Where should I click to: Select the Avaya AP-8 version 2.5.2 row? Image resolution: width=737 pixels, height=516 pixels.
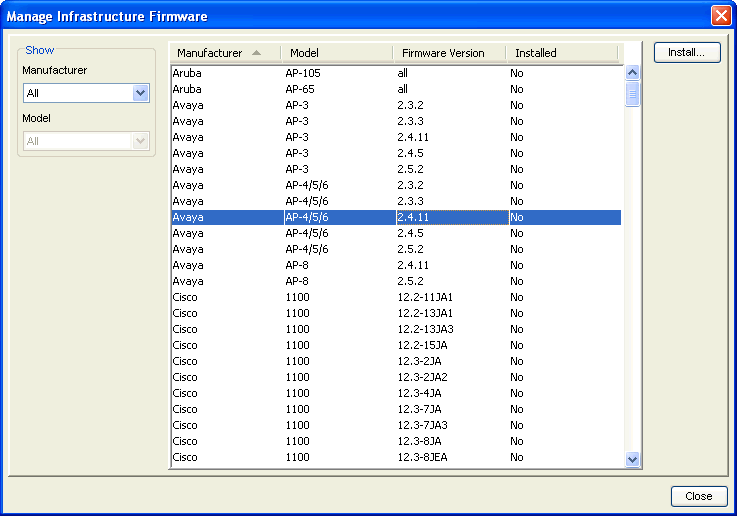pyautogui.click(x=395, y=281)
